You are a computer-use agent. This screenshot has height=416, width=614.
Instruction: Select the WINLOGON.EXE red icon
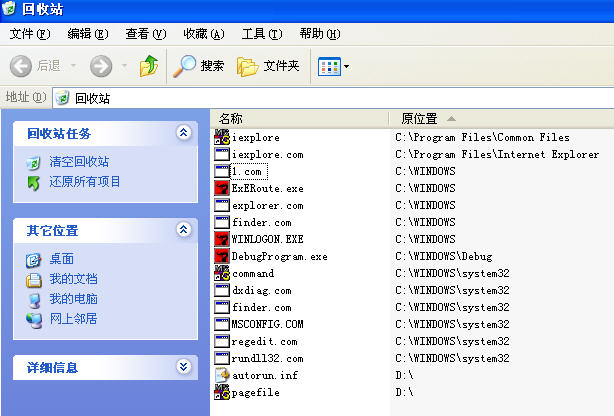(222, 239)
